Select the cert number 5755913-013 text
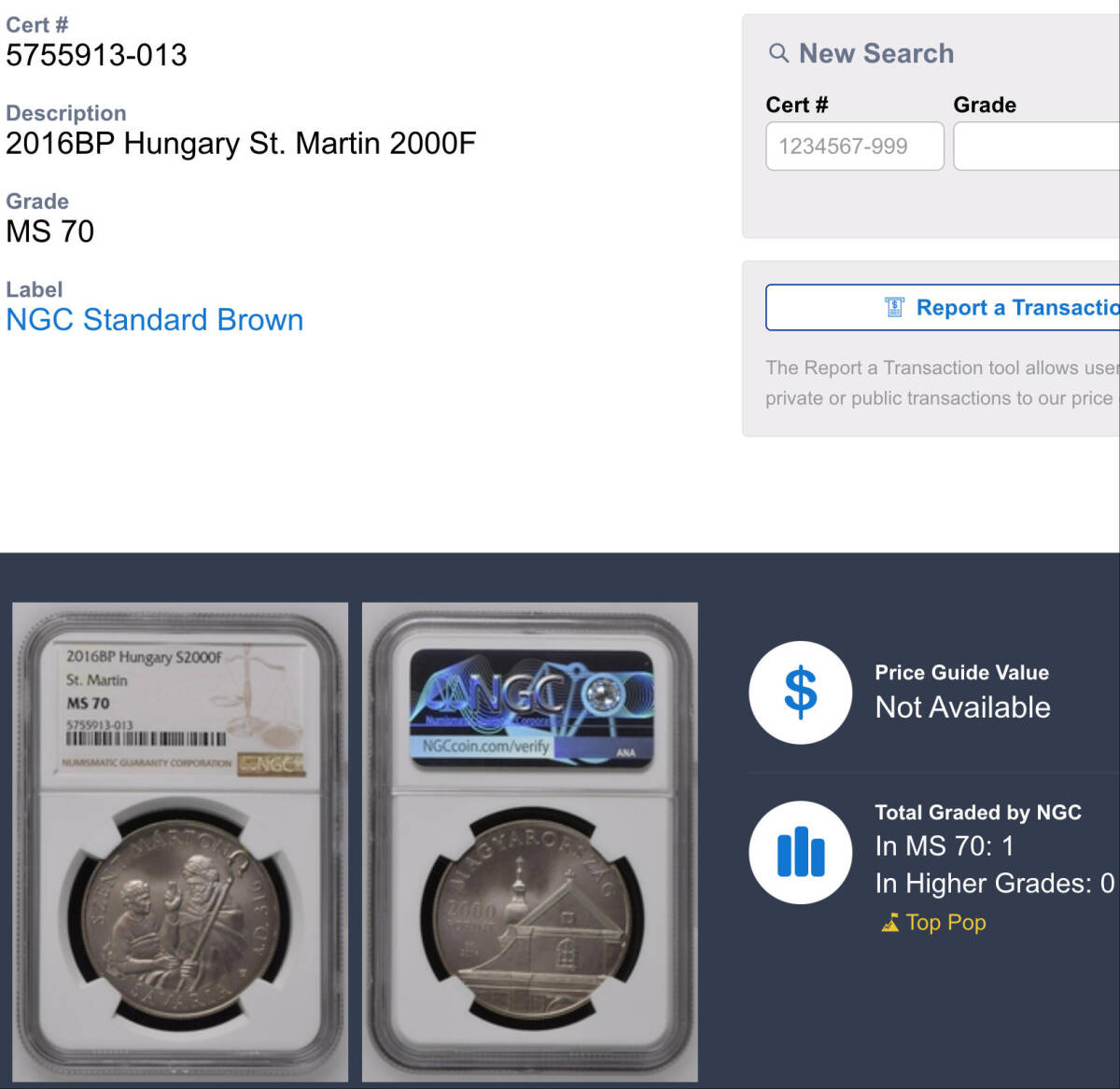Image resolution: width=1120 pixels, height=1089 pixels. coord(96,55)
